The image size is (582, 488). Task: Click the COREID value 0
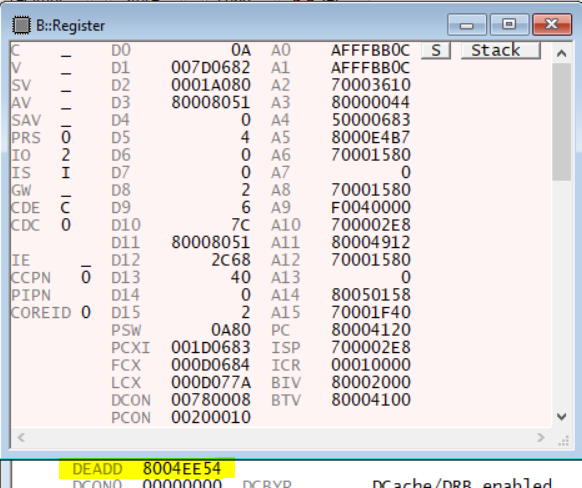(x=86, y=312)
